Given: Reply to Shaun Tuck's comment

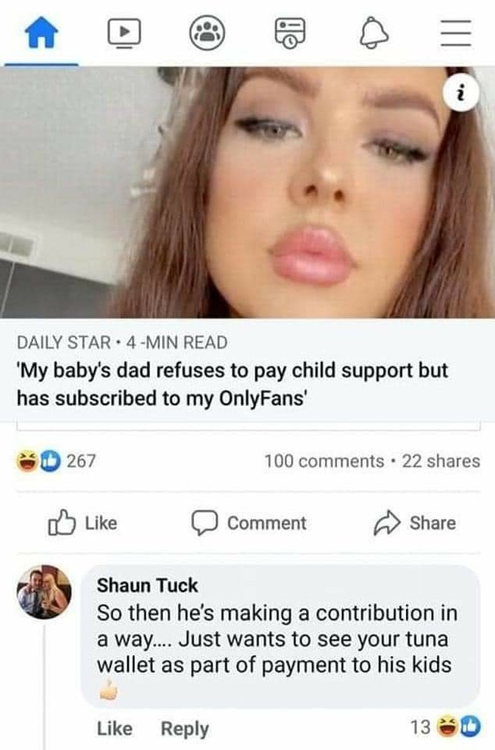Looking at the screenshot, I should click(185, 728).
